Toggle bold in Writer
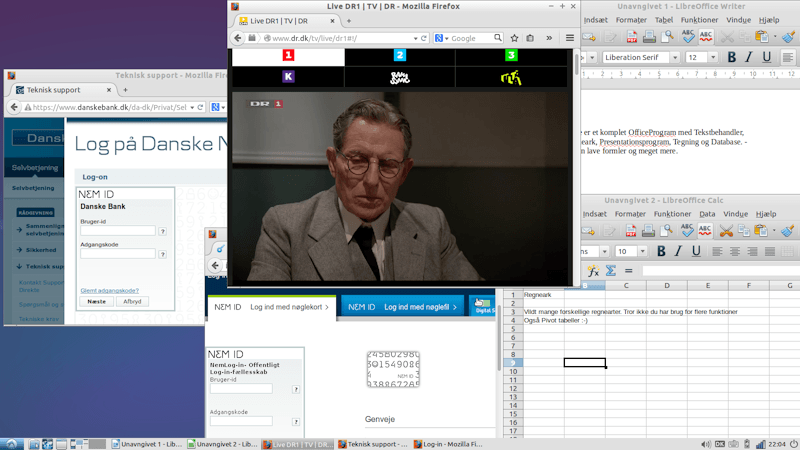 point(732,58)
